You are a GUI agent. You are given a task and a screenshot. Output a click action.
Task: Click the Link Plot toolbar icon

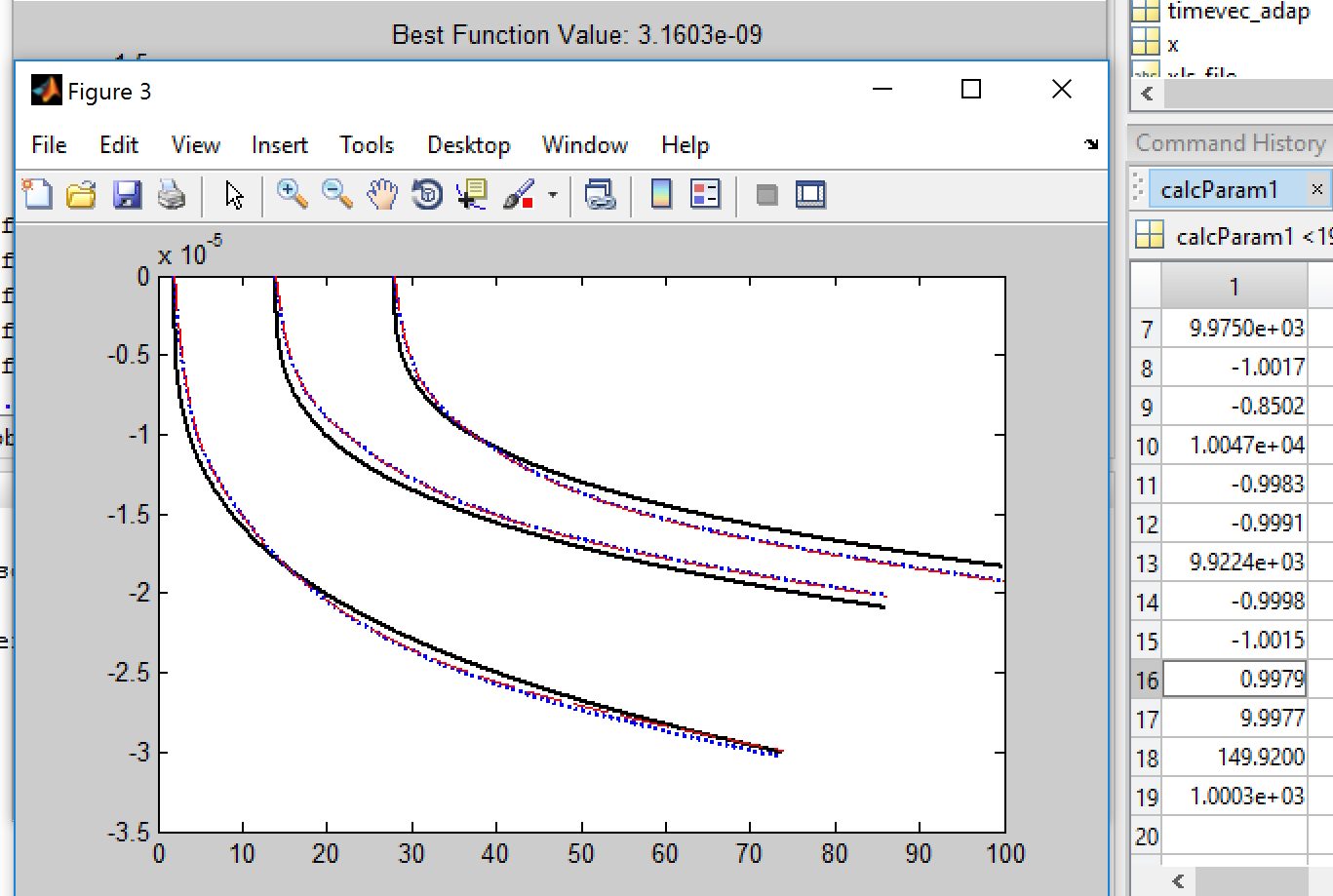[600, 195]
